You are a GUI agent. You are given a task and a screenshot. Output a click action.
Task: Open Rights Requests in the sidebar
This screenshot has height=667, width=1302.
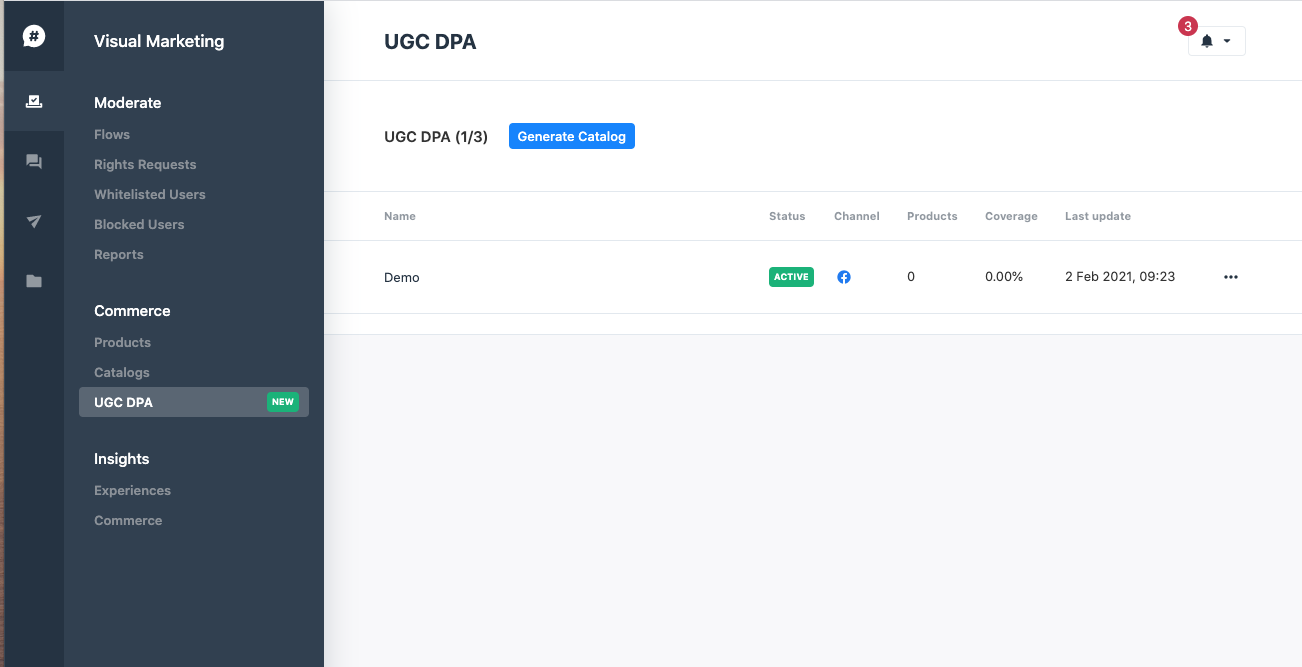click(x=145, y=164)
